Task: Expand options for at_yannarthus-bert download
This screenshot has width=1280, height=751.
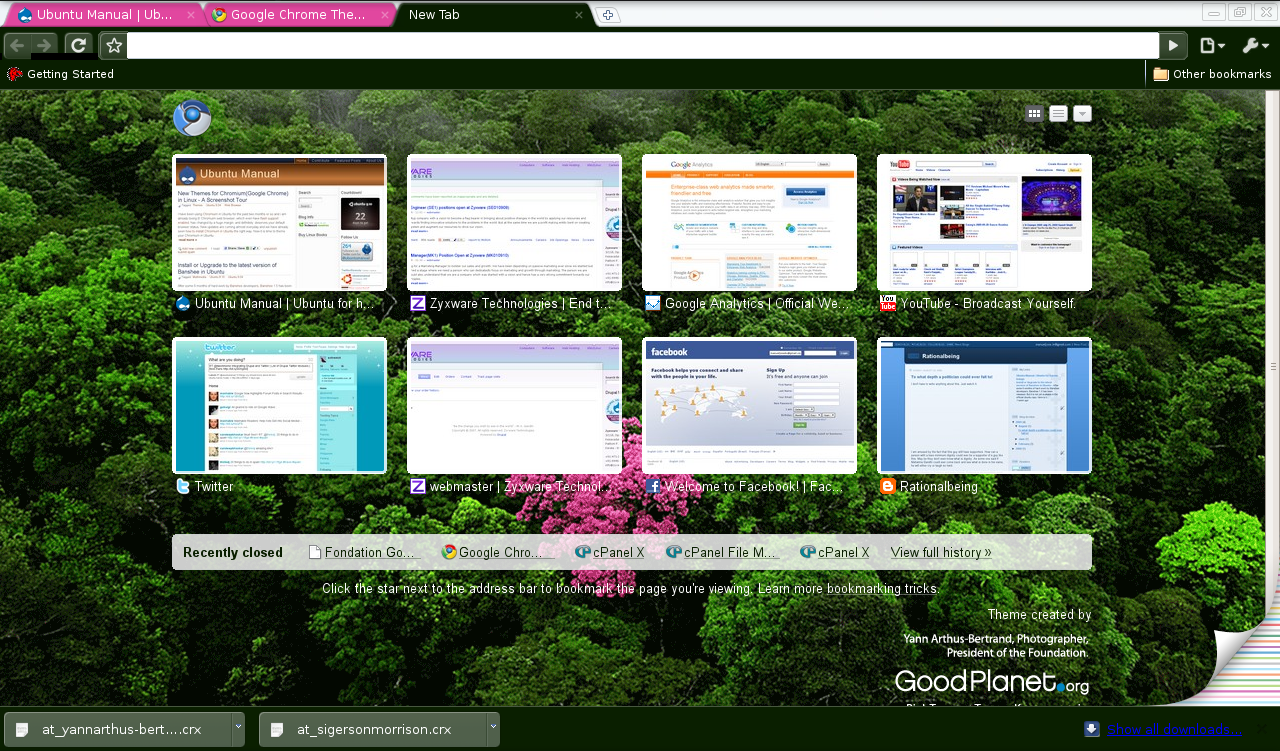Action: [237, 729]
